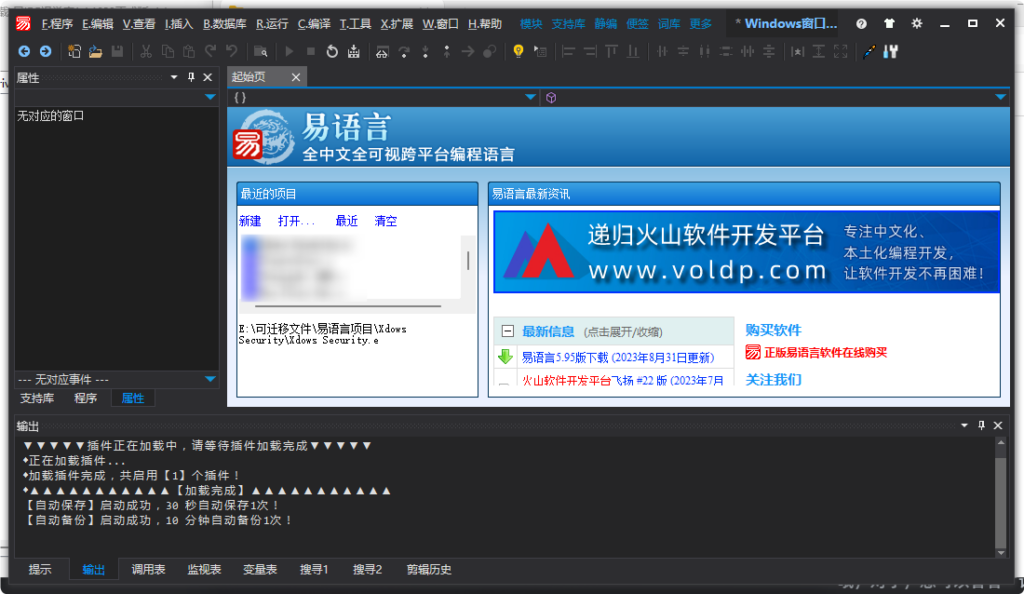Click the recent projects list horizontal scrollbar
Viewport: 1024px width, 594px height.
tap(347, 305)
